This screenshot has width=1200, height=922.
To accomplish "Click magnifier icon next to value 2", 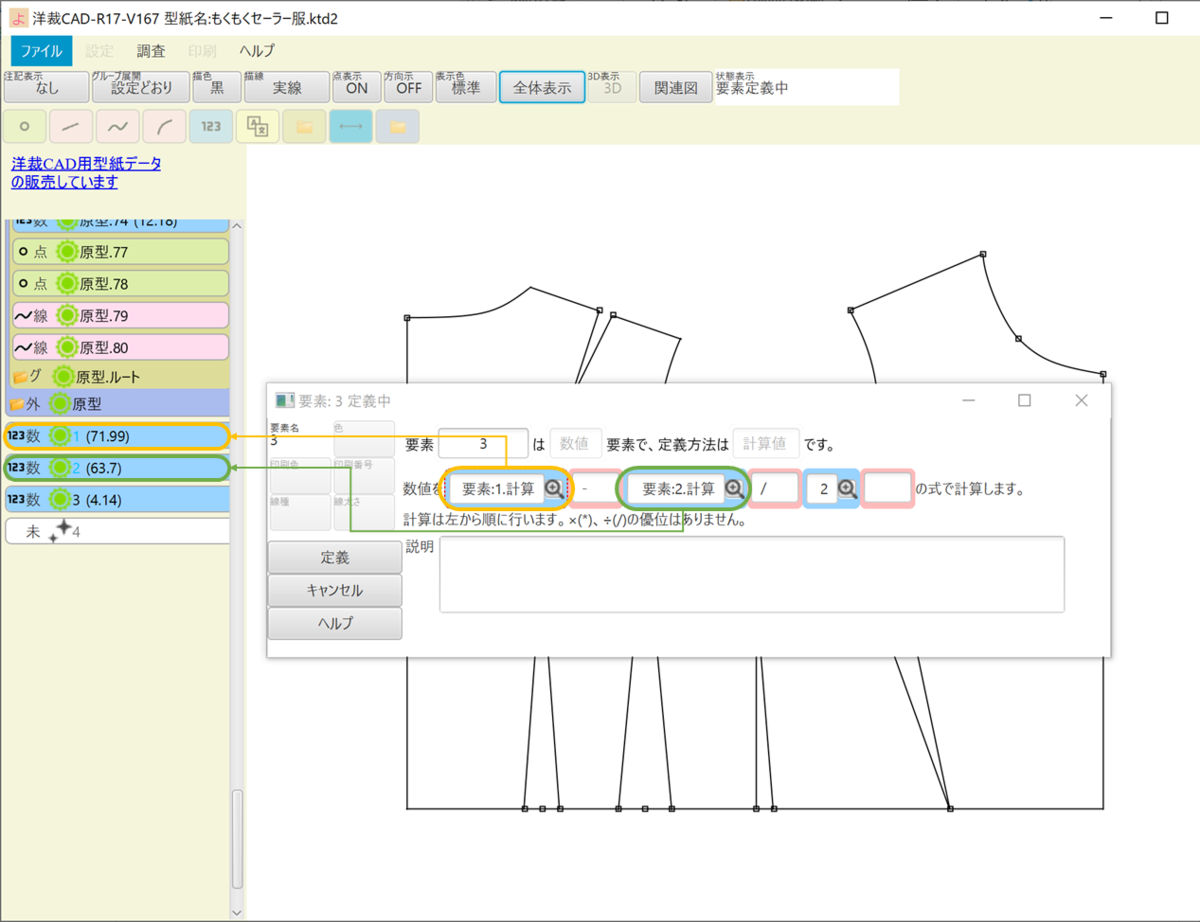I will pos(847,488).
